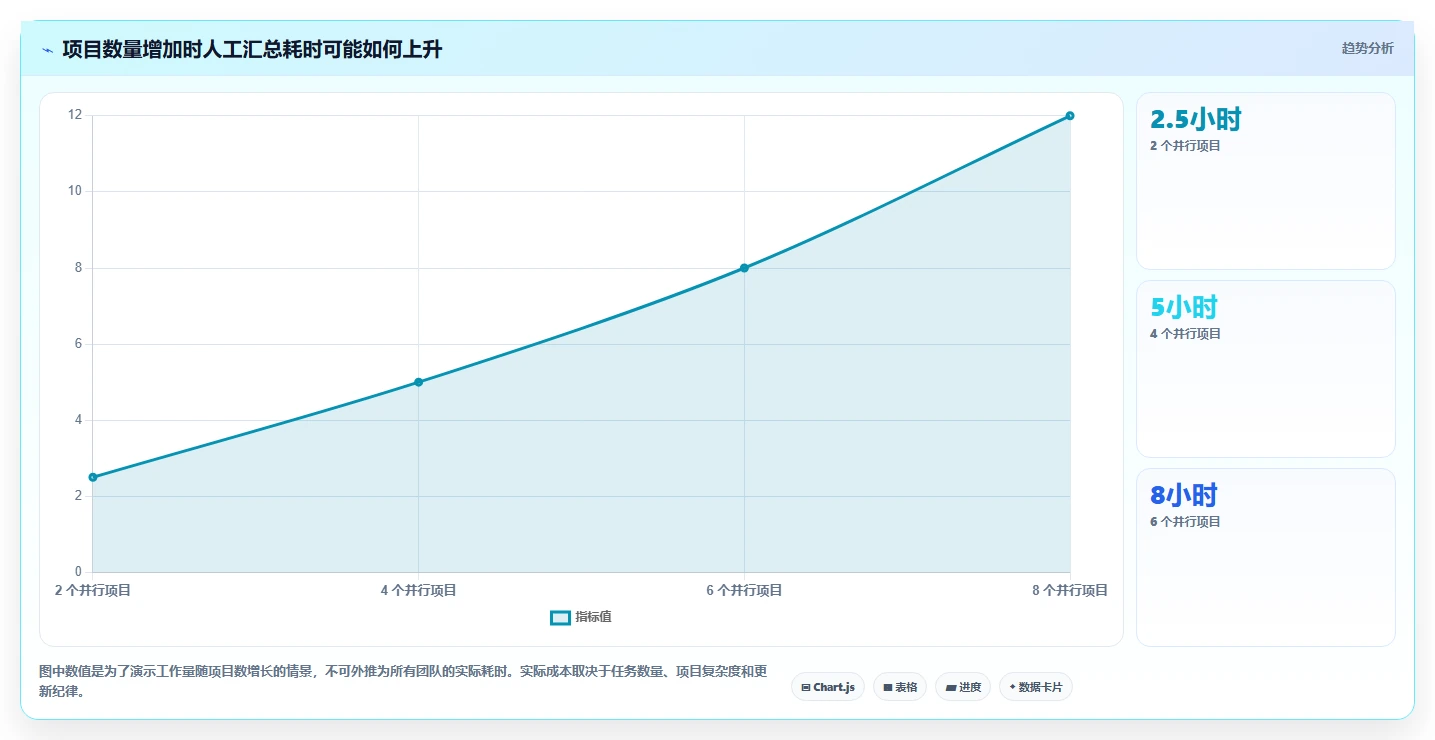Image resolution: width=1435 pixels, height=740 pixels.
Task: Click data point at 2 个并行项目
Action: [92, 477]
